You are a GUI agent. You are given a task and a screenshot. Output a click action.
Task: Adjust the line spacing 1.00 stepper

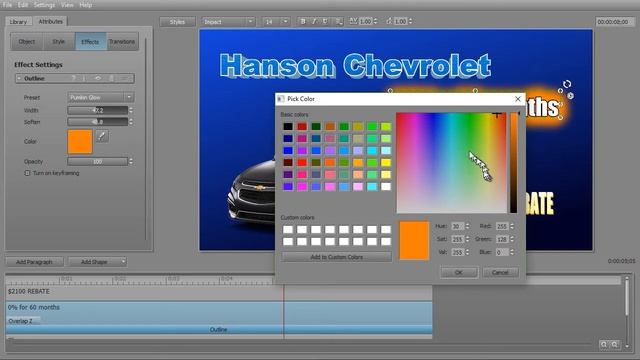[x=411, y=21]
